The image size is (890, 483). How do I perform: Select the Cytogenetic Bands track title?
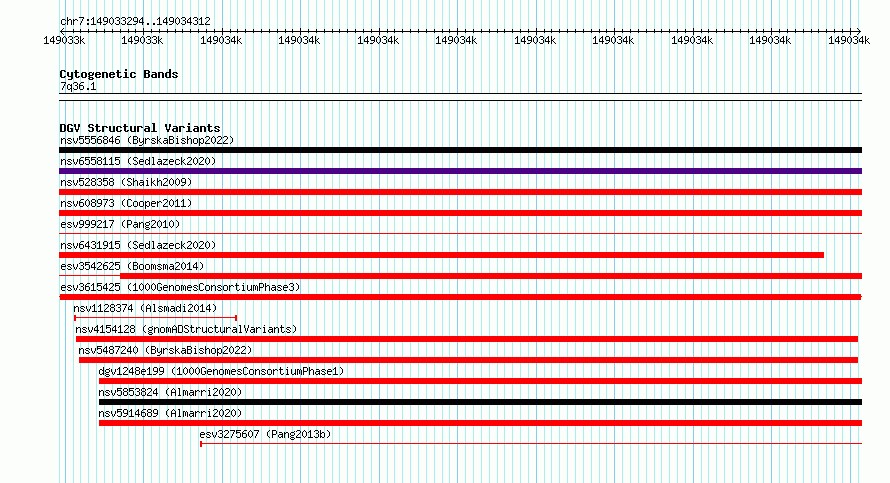pyautogui.click(x=119, y=74)
